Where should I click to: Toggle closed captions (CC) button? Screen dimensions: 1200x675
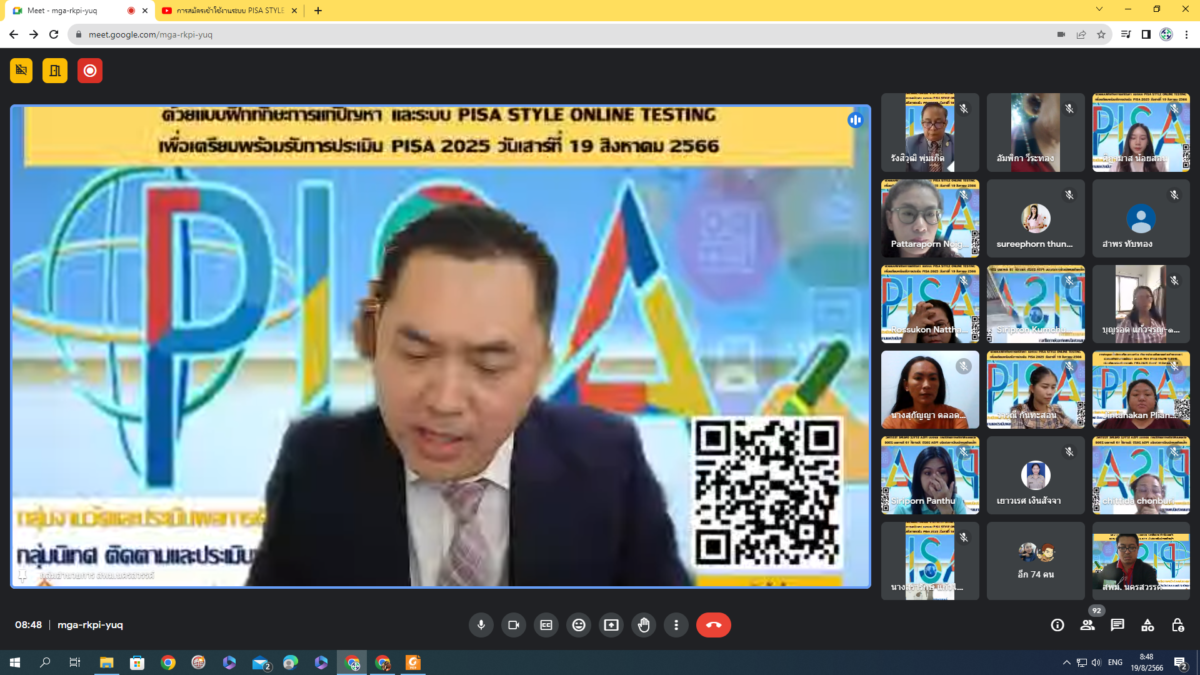point(546,625)
